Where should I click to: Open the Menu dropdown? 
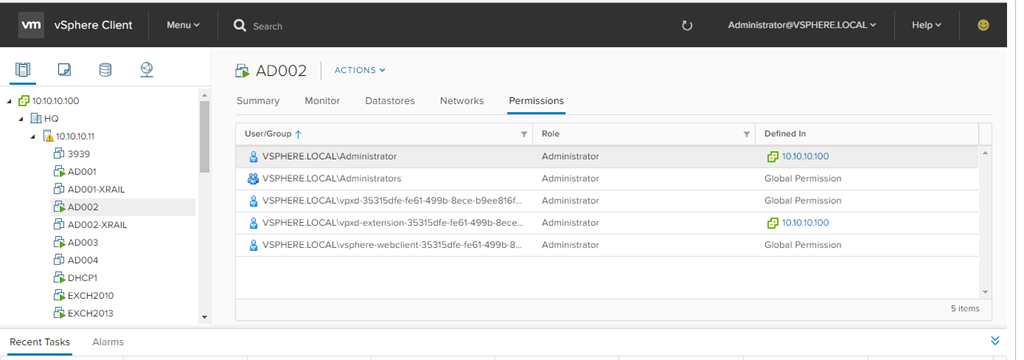(183, 25)
